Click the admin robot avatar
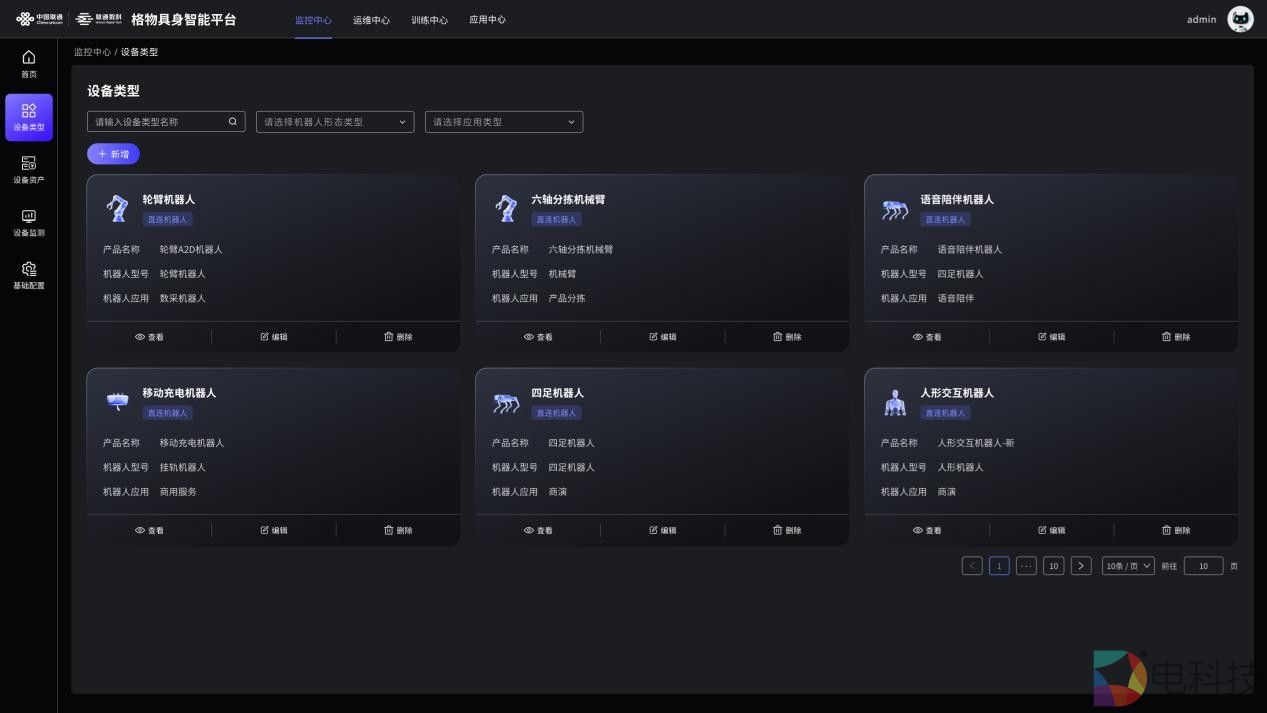The image size is (1267, 713). (x=1240, y=19)
